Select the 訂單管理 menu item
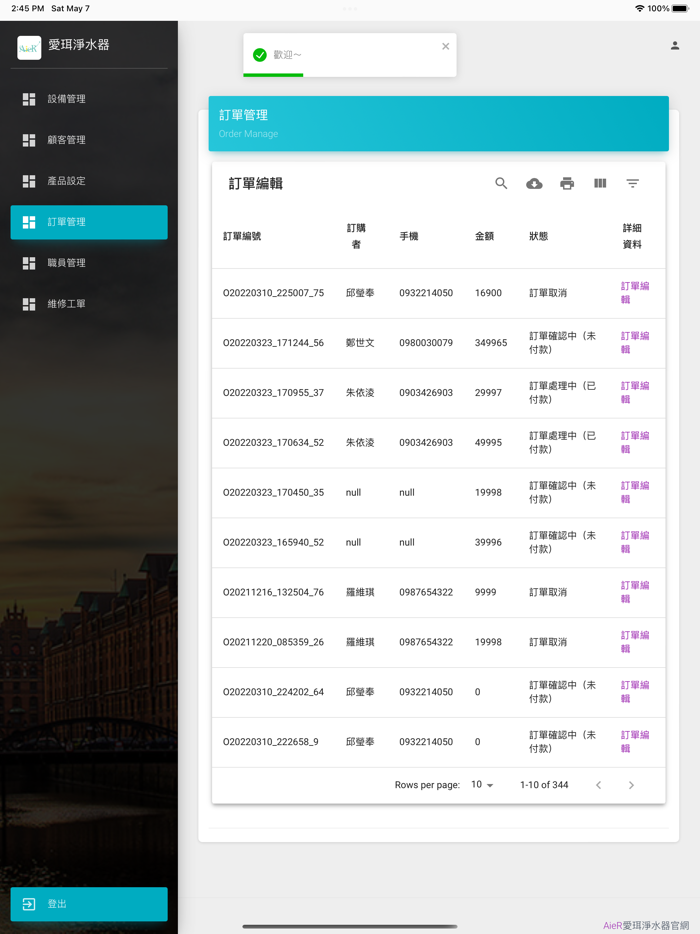700x934 pixels. click(x=89, y=222)
